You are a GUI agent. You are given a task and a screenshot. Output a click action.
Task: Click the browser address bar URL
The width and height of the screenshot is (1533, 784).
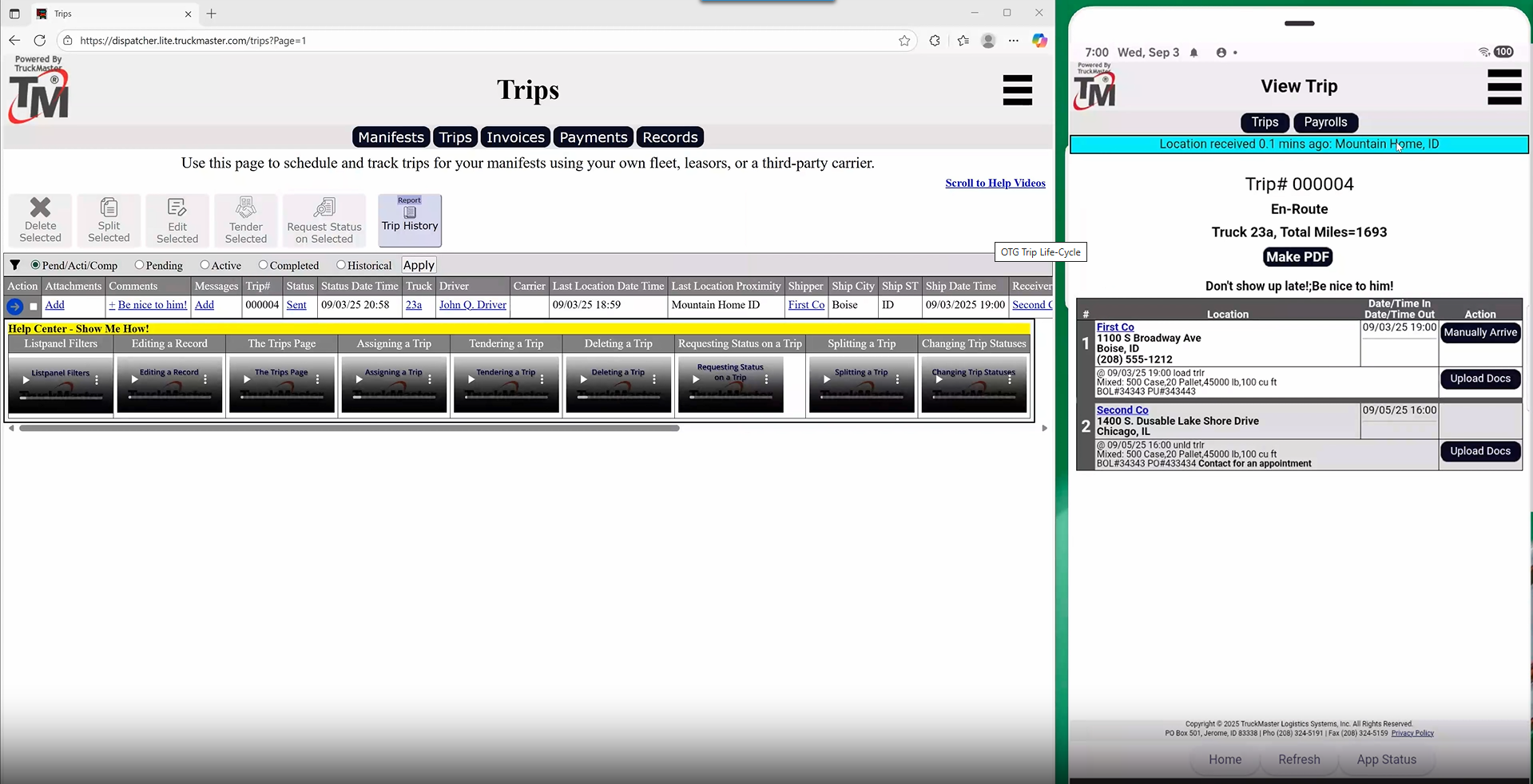[x=193, y=41]
